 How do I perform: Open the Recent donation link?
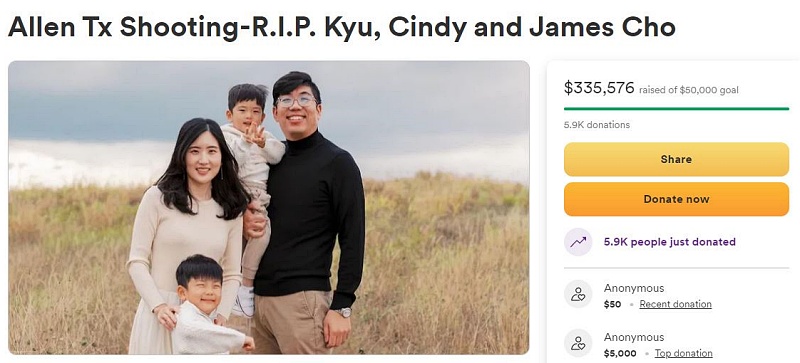coord(675,304)
